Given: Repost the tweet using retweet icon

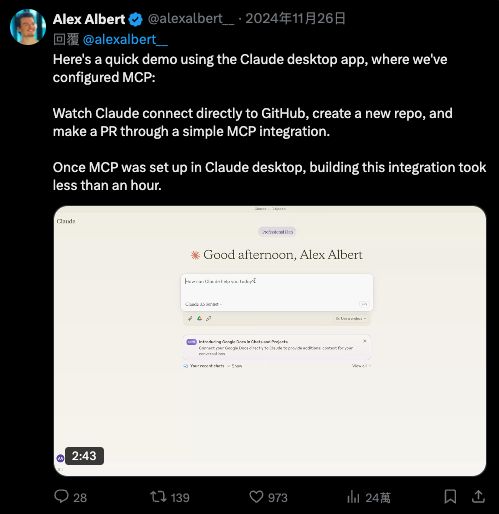Looking at the screenshot, I should [x=158, y=497].
